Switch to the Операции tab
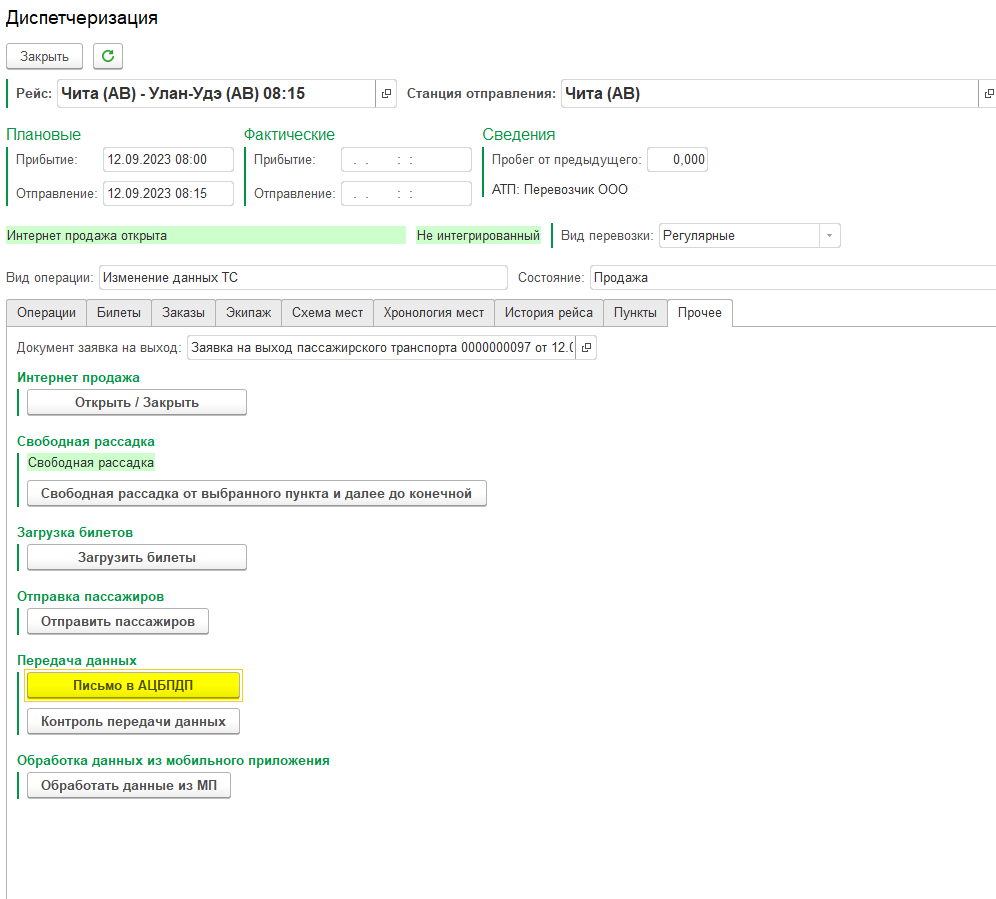996x899 pixels. pyautogui.click(x=46, y=313)
